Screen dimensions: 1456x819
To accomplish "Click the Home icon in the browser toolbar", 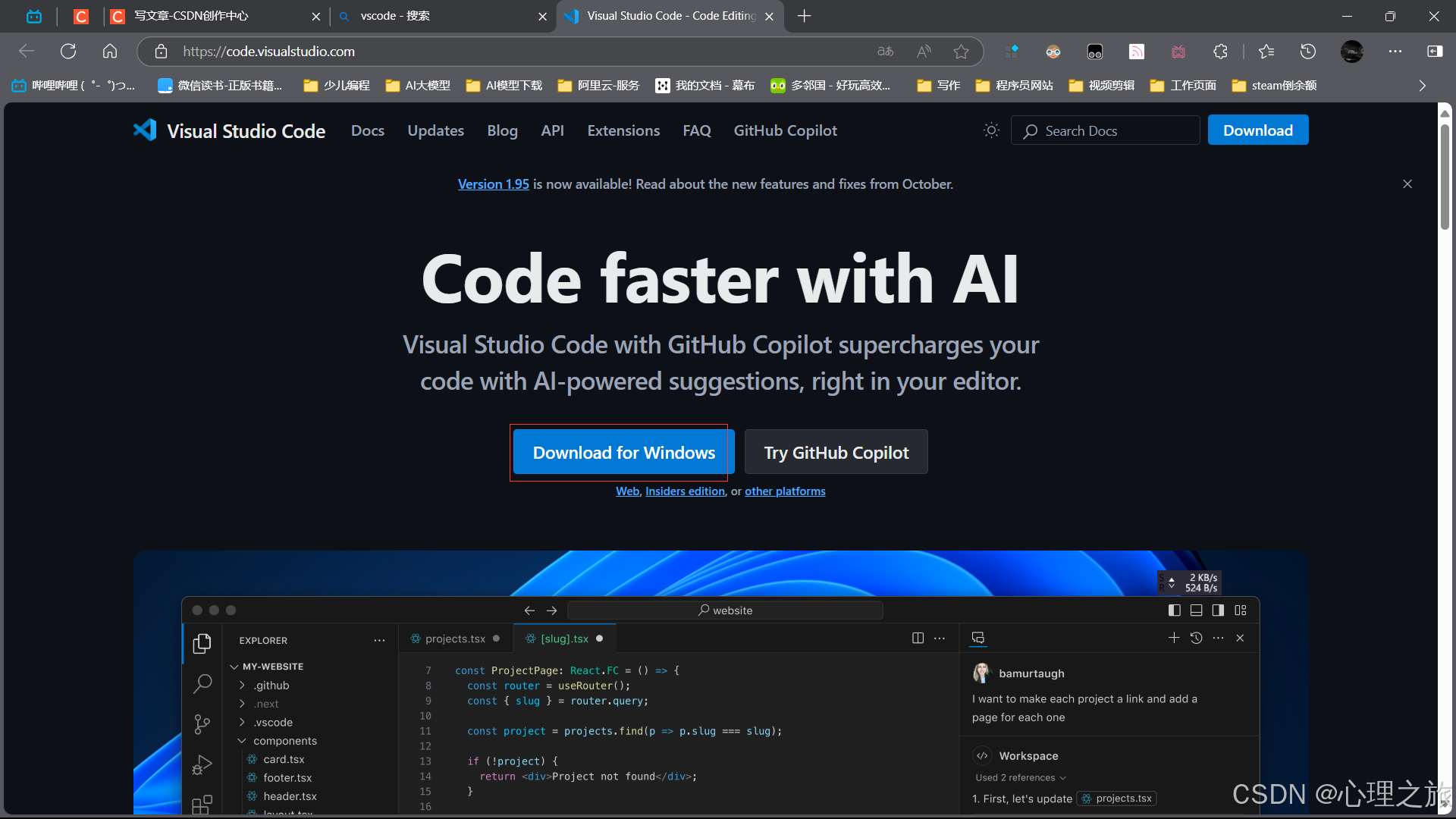I will [110, 51].
